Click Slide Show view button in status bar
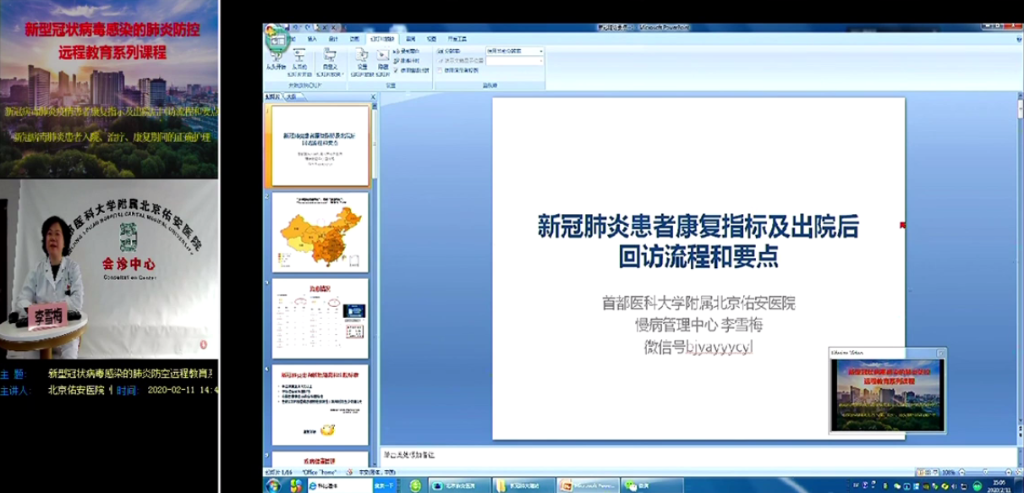Screen dimensions: 1024x493 point(935,472)
